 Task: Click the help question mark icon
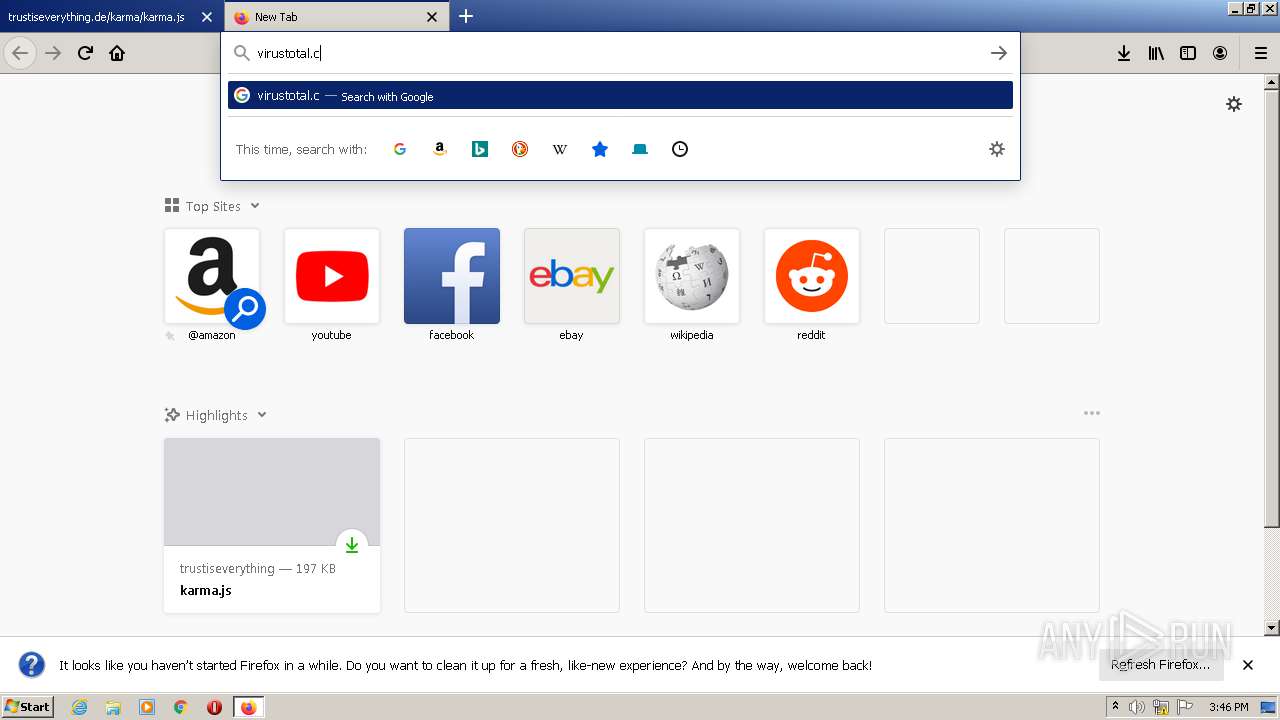pyautogui.click(x=32, y=665)
